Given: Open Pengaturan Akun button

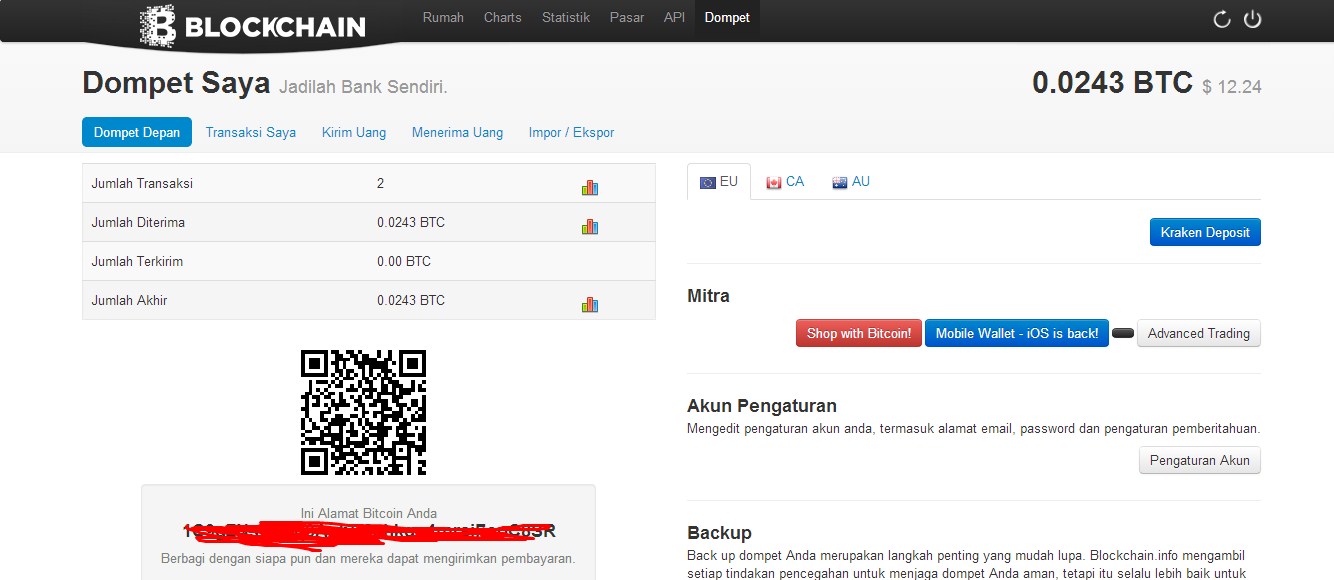Looking at the screenshot, I should click(1200, 460).
